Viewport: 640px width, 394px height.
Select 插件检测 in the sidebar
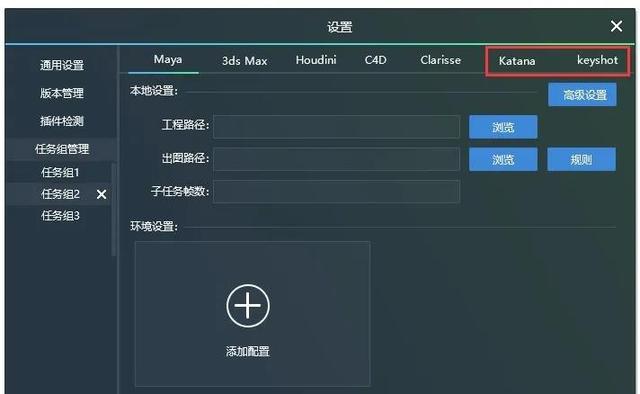[x=62, y=121]
